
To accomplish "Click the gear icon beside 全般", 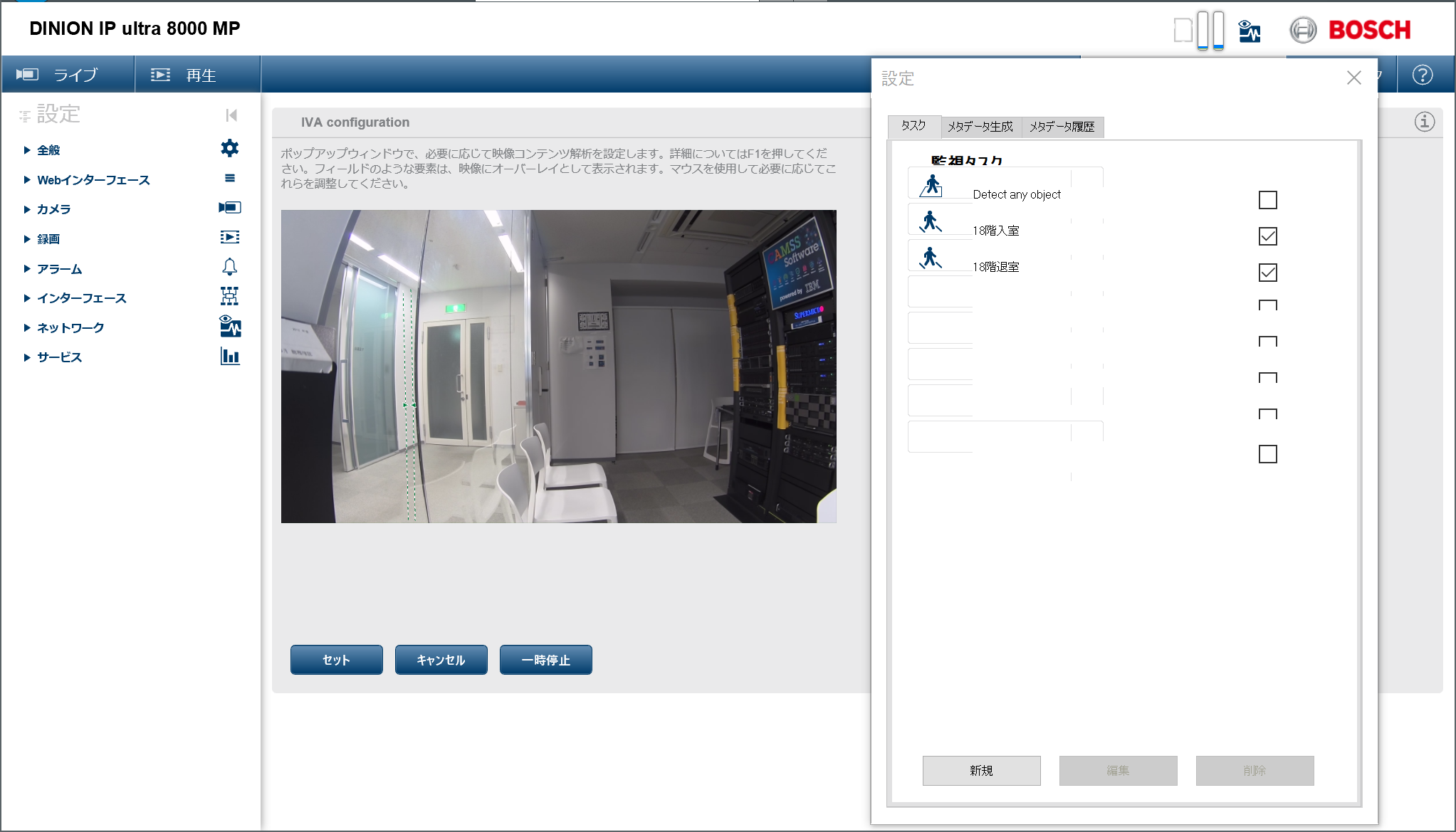I will coord(229,148).
